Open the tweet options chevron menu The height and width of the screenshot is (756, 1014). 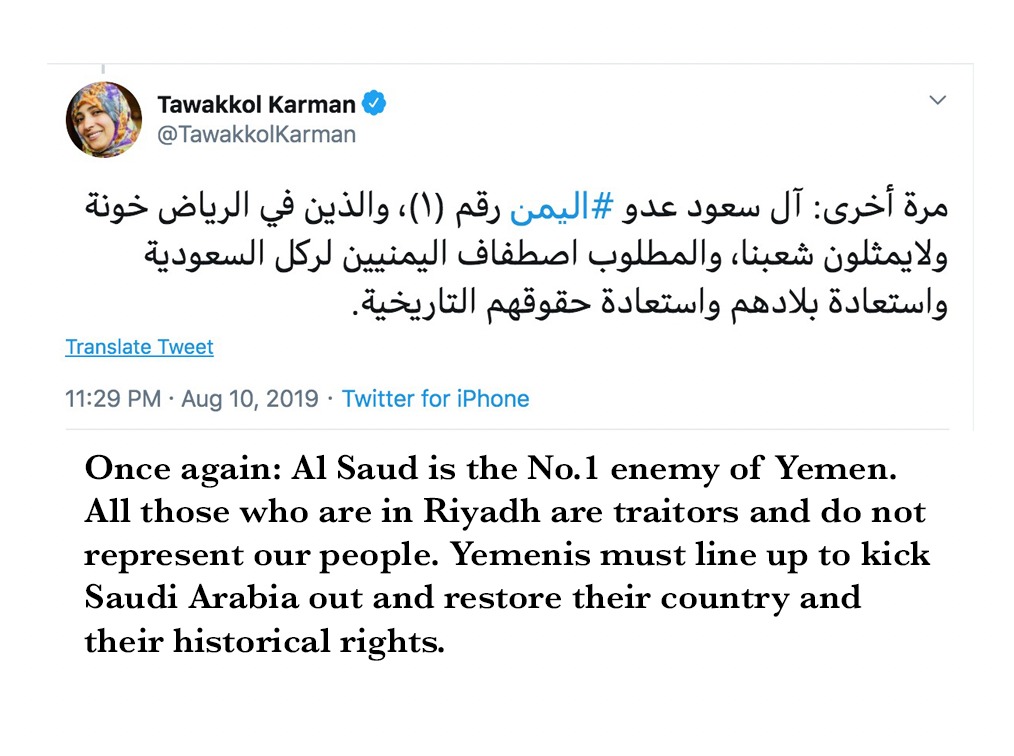[x=937, y=100]
